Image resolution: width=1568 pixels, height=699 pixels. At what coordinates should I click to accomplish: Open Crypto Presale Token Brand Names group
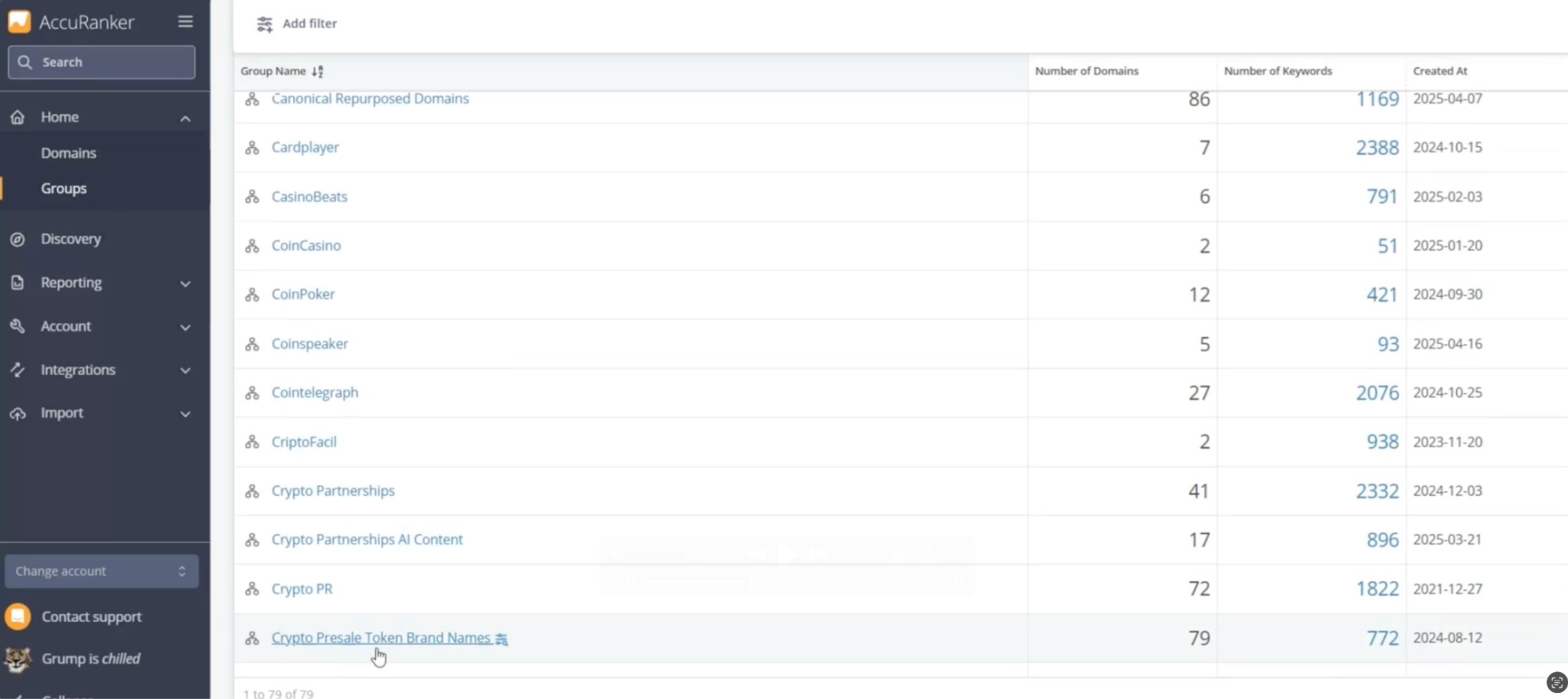coord(381,638)
